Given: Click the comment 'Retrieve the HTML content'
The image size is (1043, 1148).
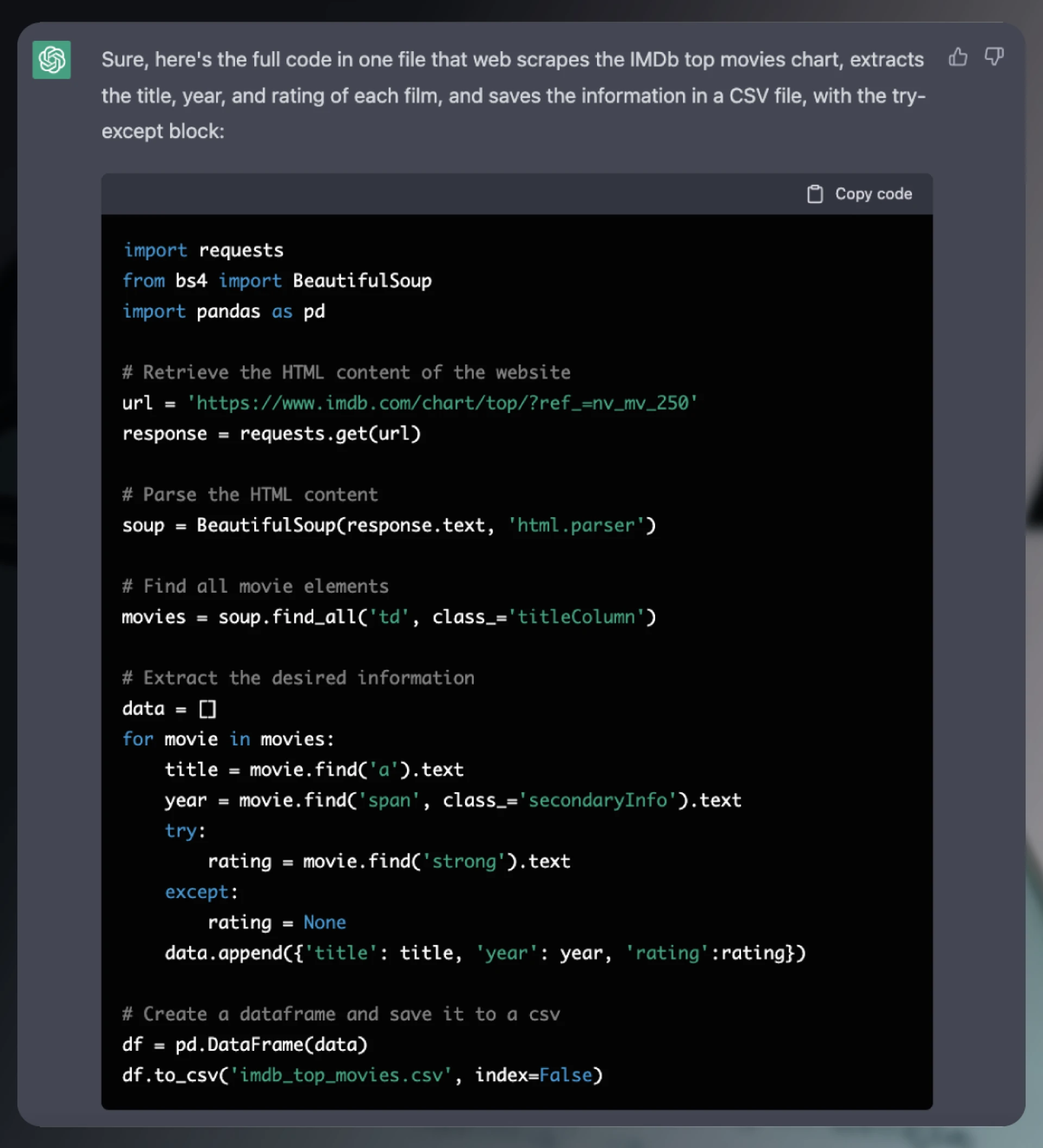Looking at the screenshot, I should tap(346, 372).
